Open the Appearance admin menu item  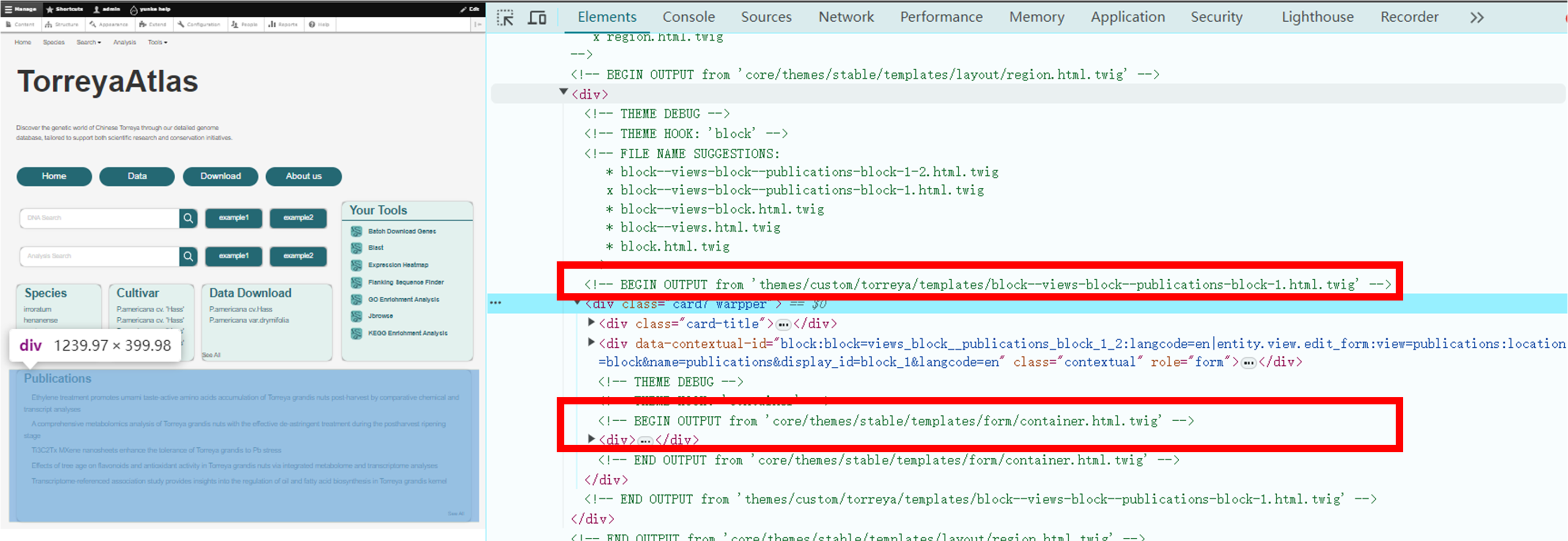(x=109, y=24)
